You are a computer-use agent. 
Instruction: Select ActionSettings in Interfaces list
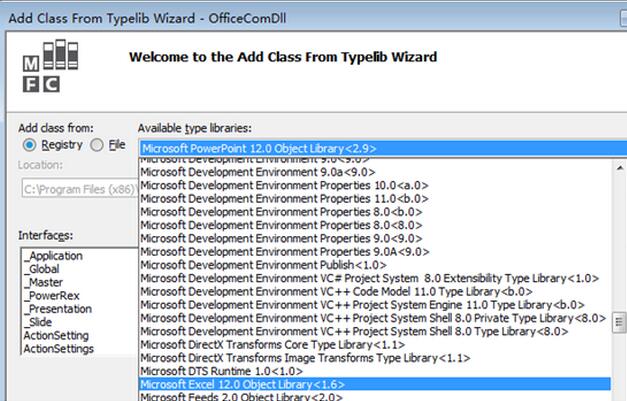click(58, 348)
